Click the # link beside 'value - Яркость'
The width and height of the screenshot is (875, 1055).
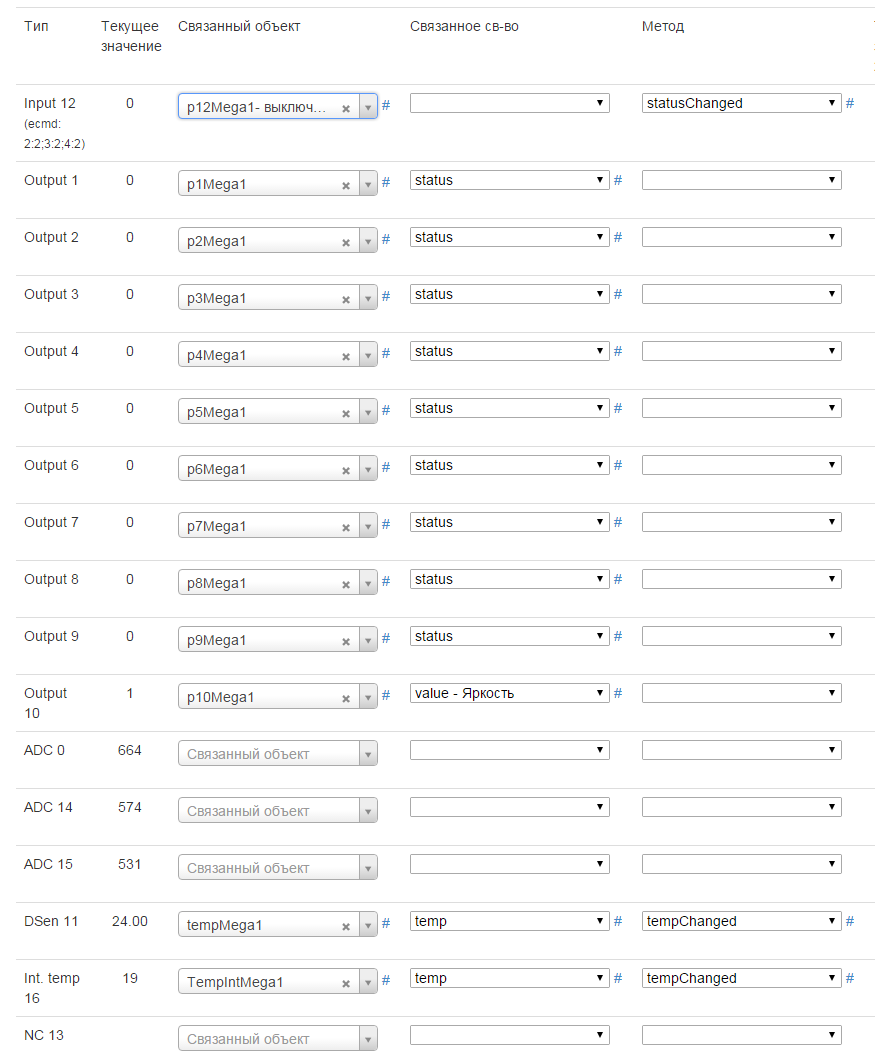pos(618,693)
